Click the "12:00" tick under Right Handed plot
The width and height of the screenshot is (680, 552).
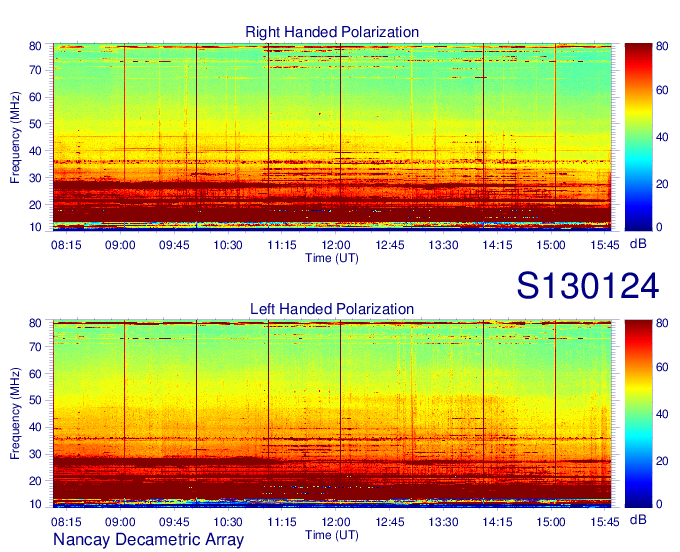pyautogui.click(x=336, y=245)
